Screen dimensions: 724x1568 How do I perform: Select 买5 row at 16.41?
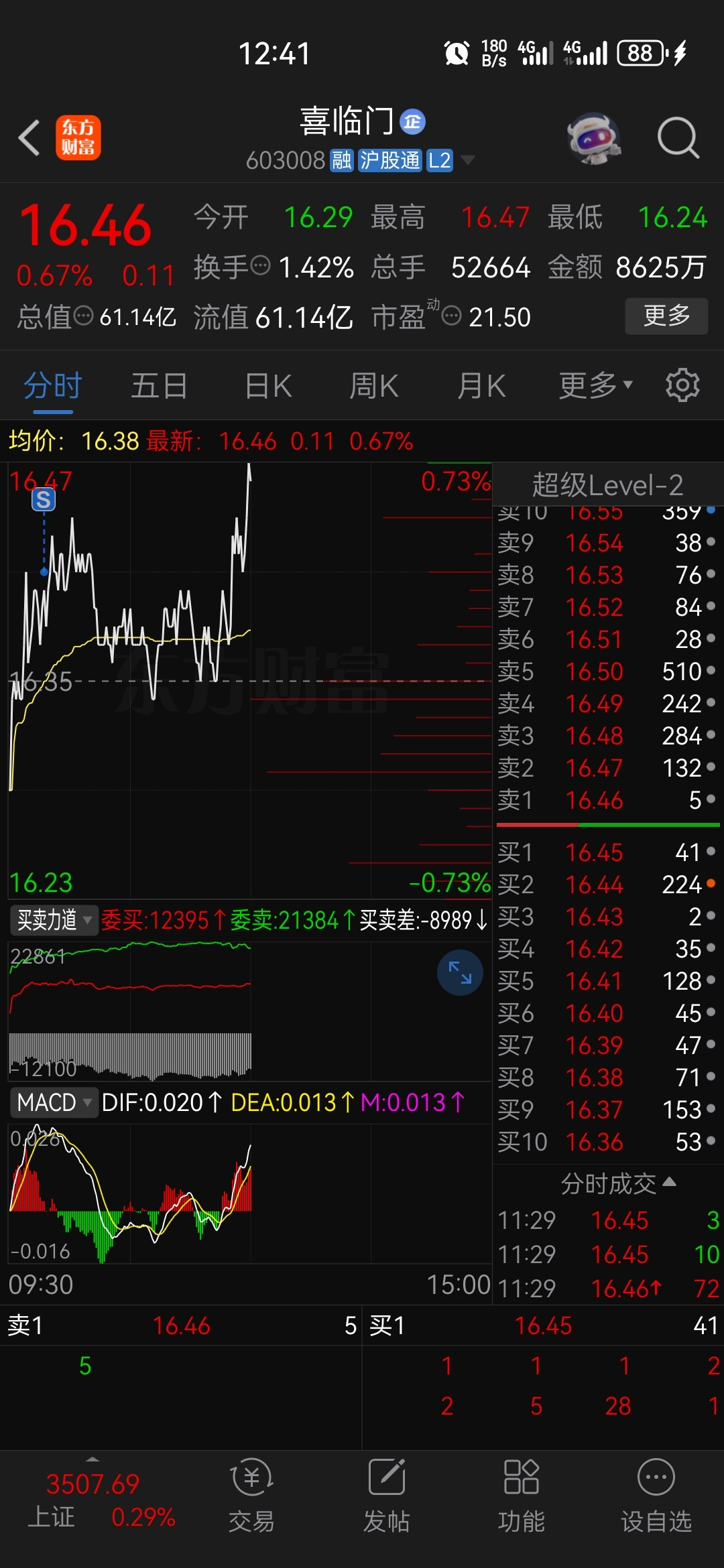click(x=608, y=981)
